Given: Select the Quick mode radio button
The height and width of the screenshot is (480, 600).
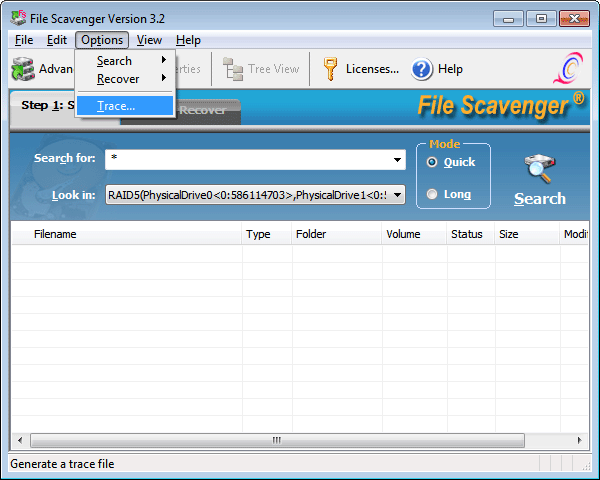Looking at the screenshot, I should click(432, 162).
